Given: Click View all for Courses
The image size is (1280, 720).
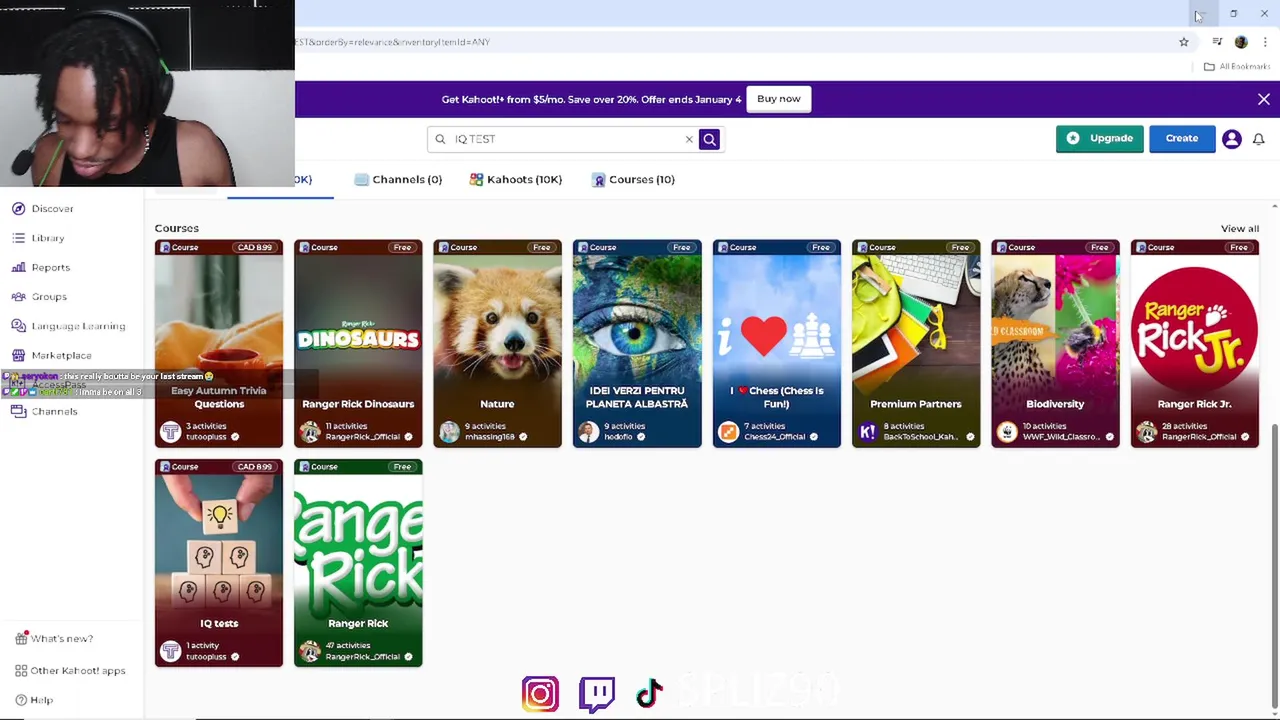Looking at the screenshot, I should pos(1239,228).
